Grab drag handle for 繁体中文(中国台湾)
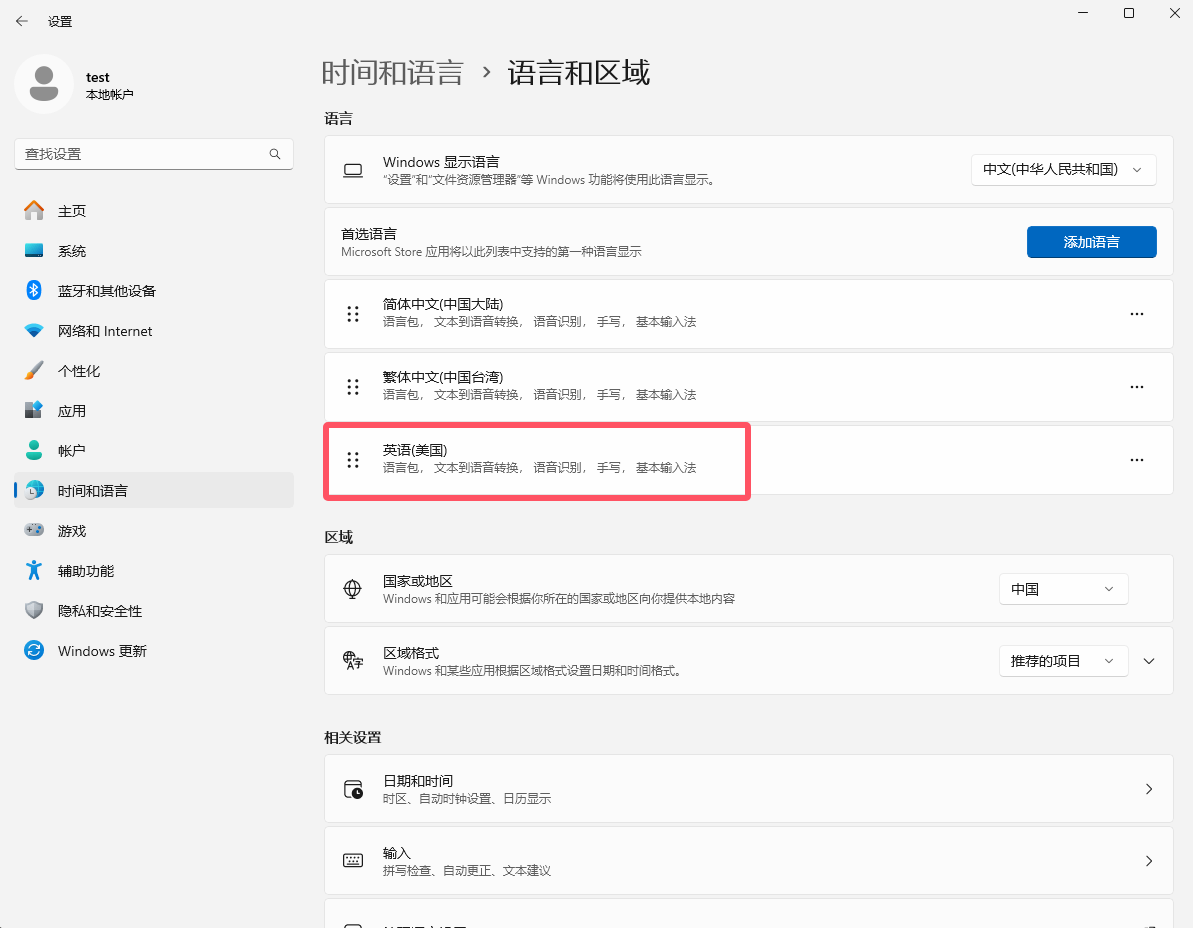Image resolution: width=1193 pixels, height=928 pixels. tap(353, 387)
